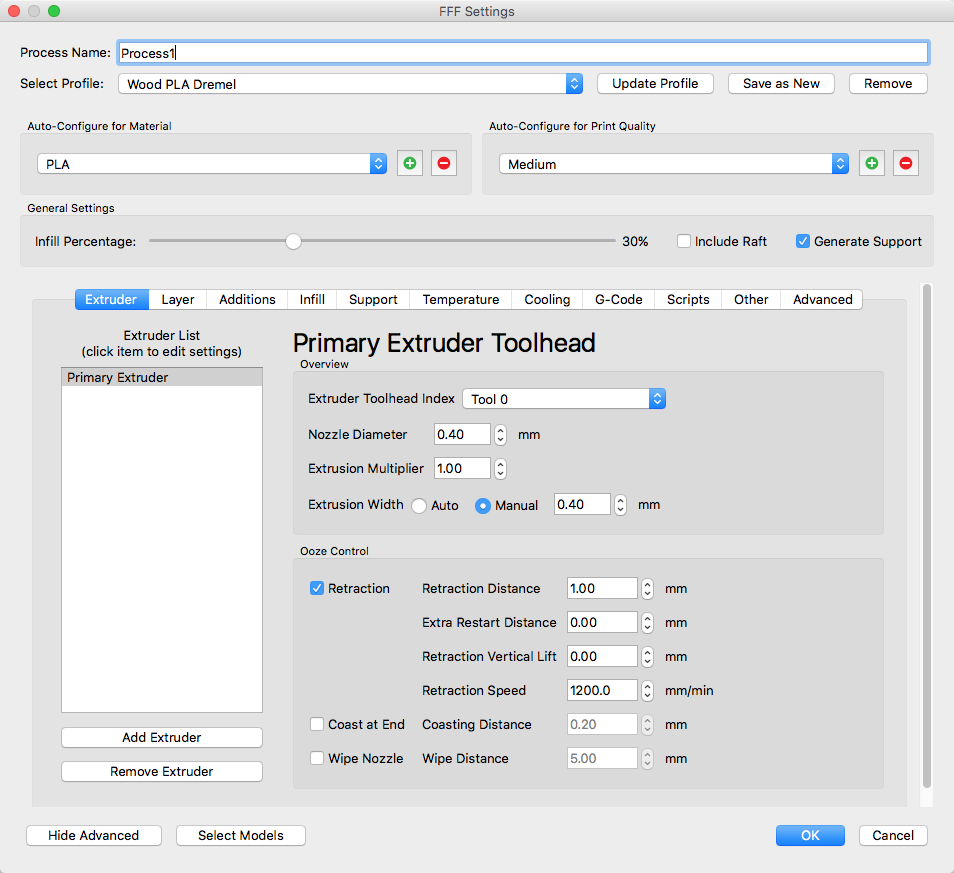Click the Add Extruder button
The image size is (954, 873).
point(162,737)
